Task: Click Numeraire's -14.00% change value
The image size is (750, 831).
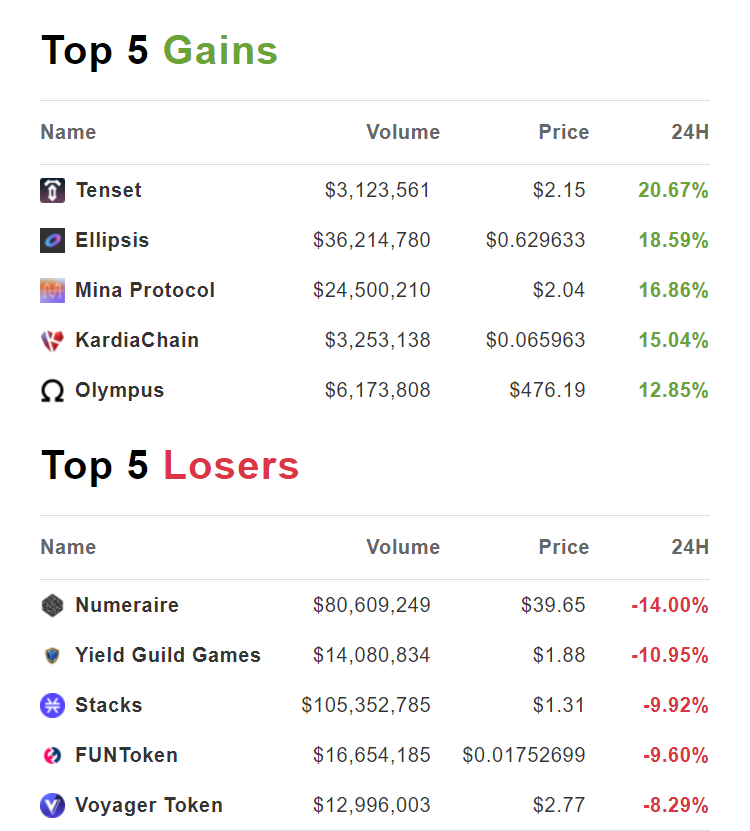Action: [x=669, y=605]
